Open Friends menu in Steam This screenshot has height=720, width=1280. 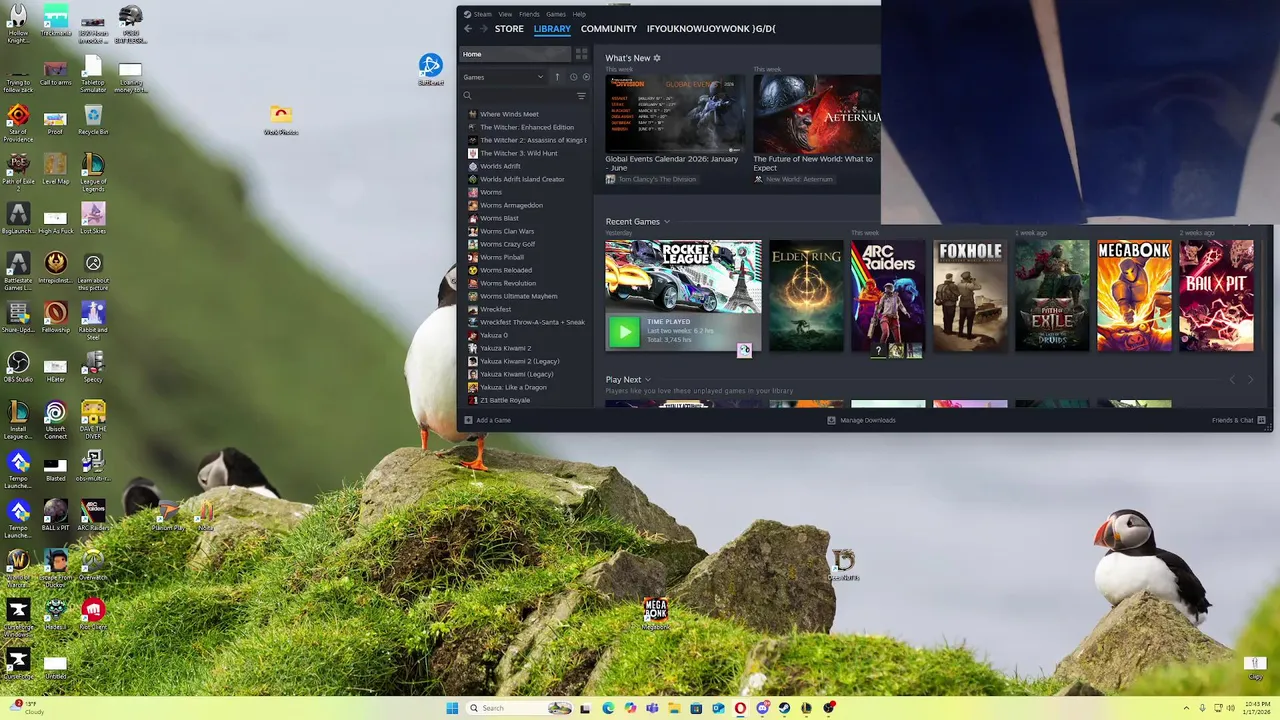(x=529, y=14)
